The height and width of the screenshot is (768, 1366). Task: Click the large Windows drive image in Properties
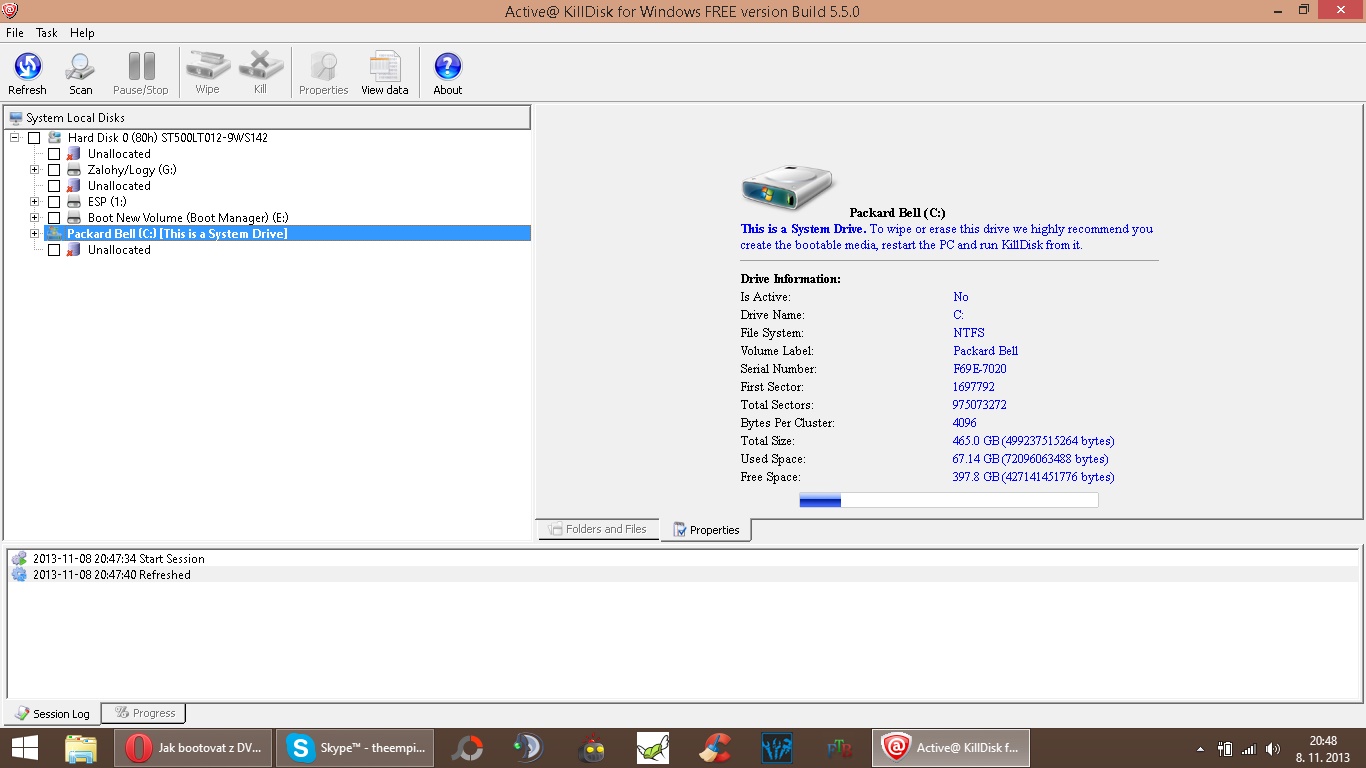coord(787,187)
